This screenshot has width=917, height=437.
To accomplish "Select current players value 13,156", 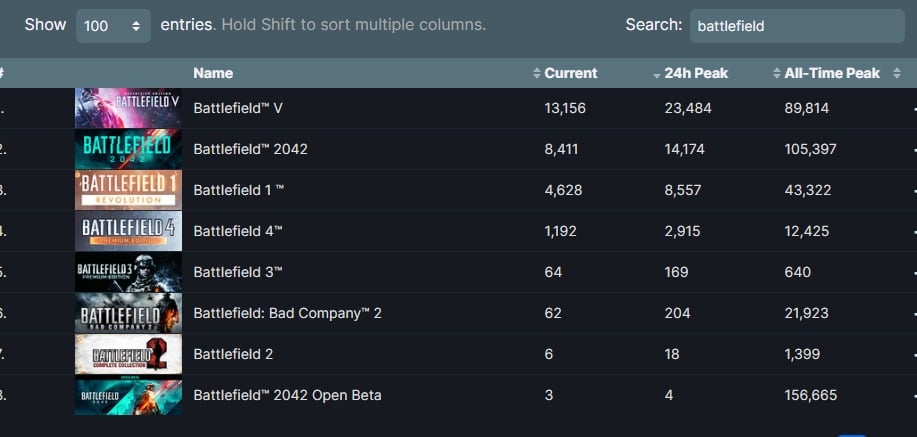I will 564,108.
